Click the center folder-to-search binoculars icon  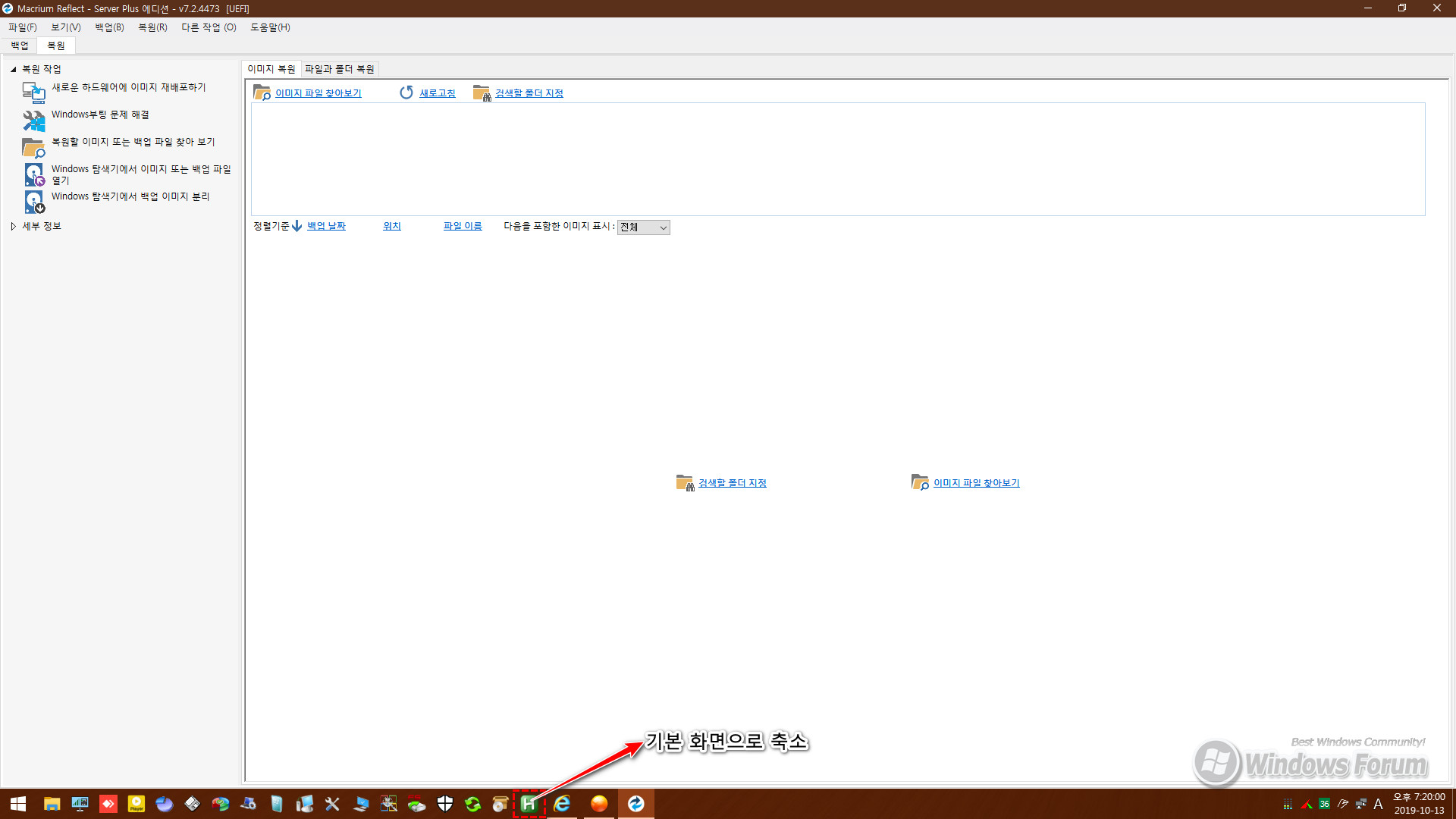pyautogui.click(x=685, y=482)
